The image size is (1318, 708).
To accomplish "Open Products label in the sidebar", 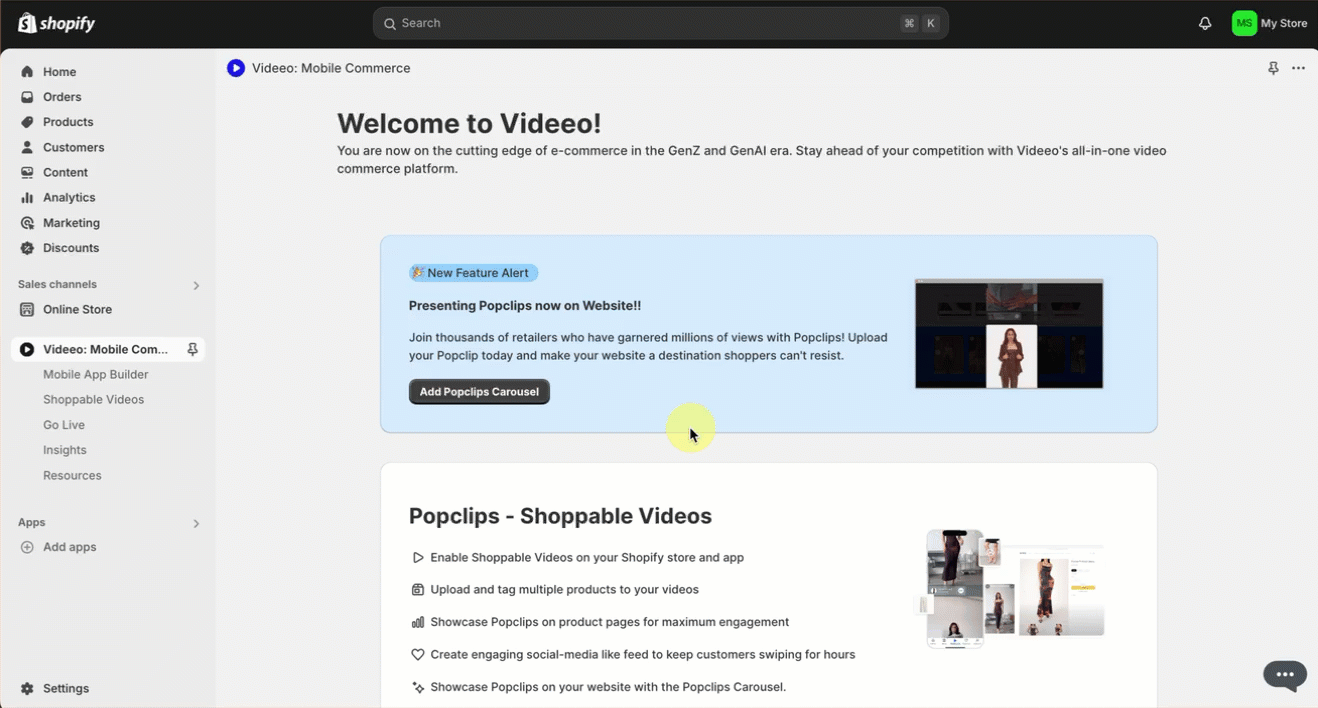I will [68, 122].
